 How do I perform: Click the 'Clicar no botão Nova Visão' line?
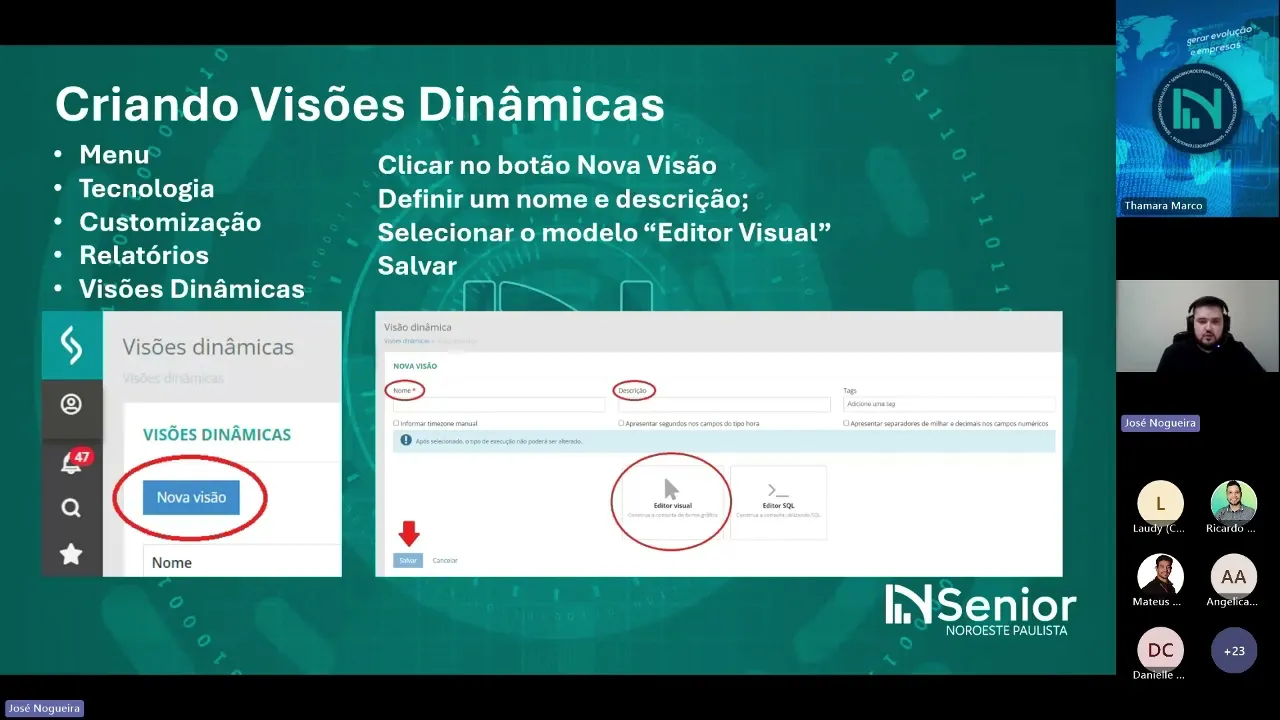(547, 165)
